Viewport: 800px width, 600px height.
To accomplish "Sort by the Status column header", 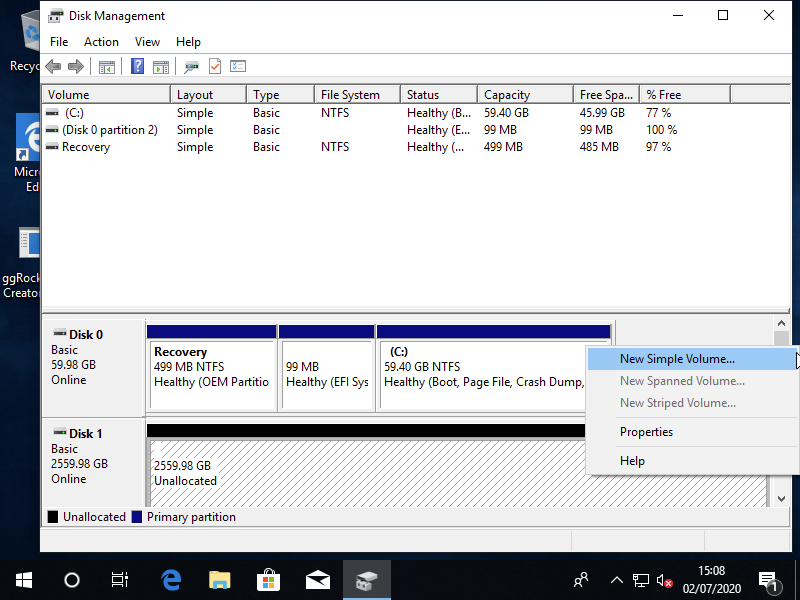I will coord(439,95).
